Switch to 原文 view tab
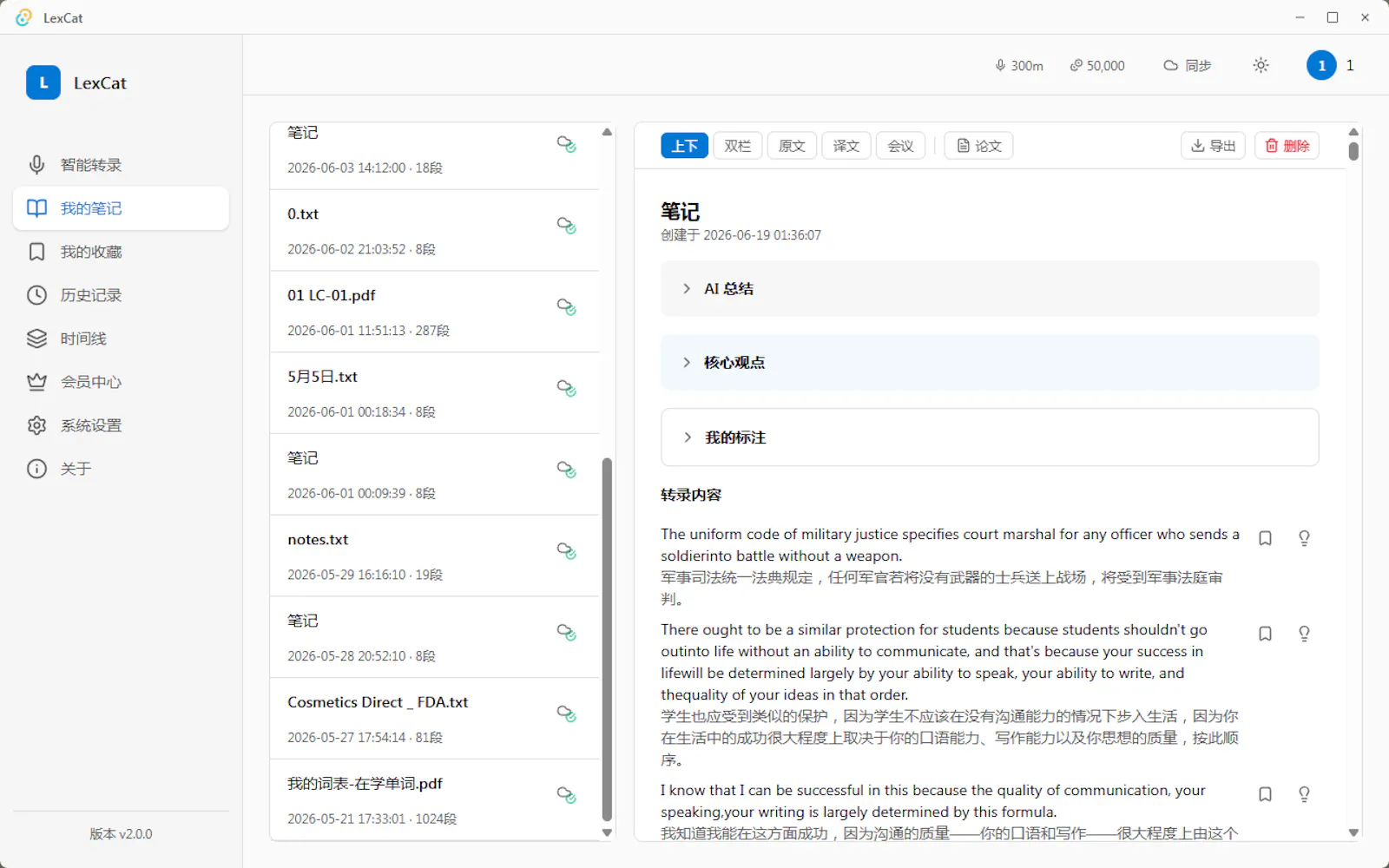Screen dimensions: 1389x868 coord(792,146)
